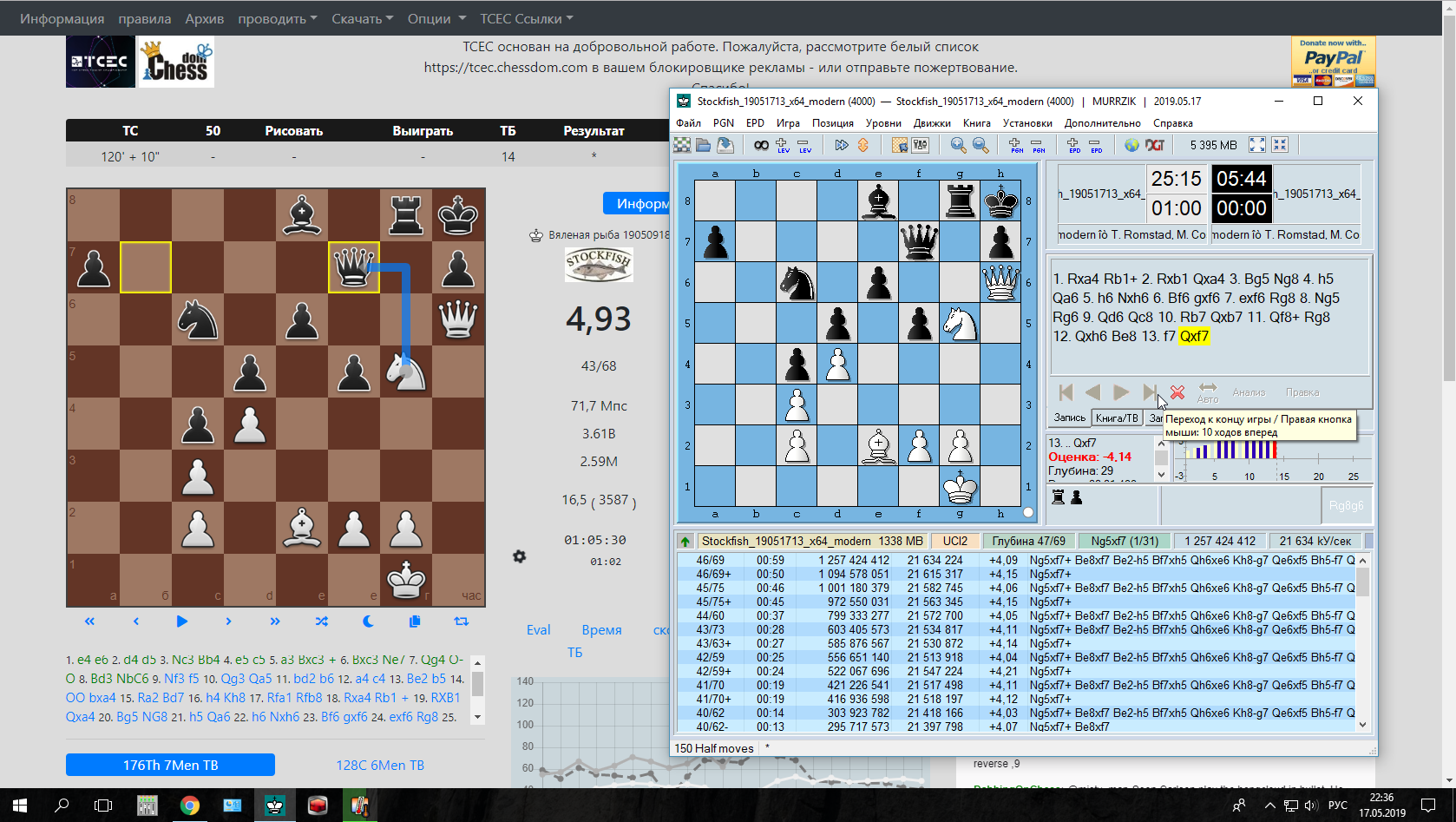
Task: Click engine output scrollbar down arrow
Action: point(1362,725)
